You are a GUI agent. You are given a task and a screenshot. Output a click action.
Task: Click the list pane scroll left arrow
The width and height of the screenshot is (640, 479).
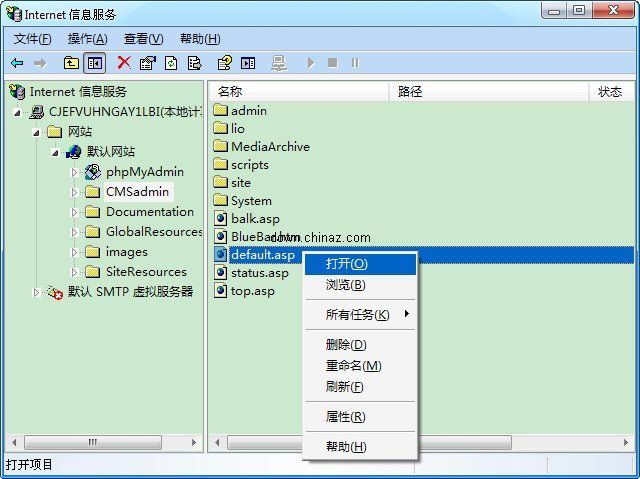tap(217, 443)
